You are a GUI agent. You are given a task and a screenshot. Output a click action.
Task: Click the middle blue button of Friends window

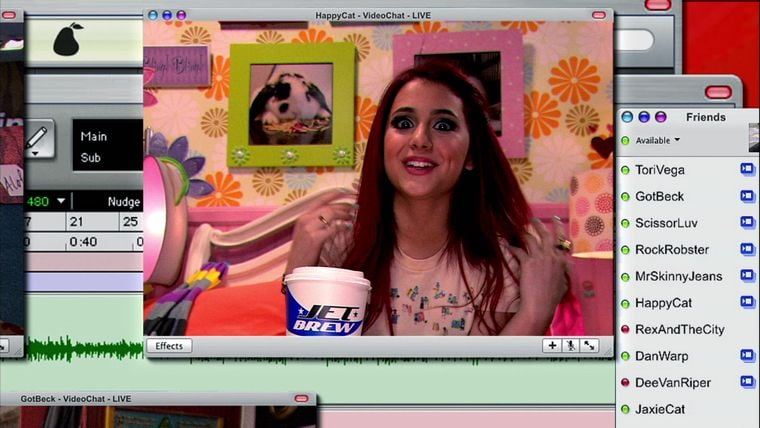(x=644, y=117)
